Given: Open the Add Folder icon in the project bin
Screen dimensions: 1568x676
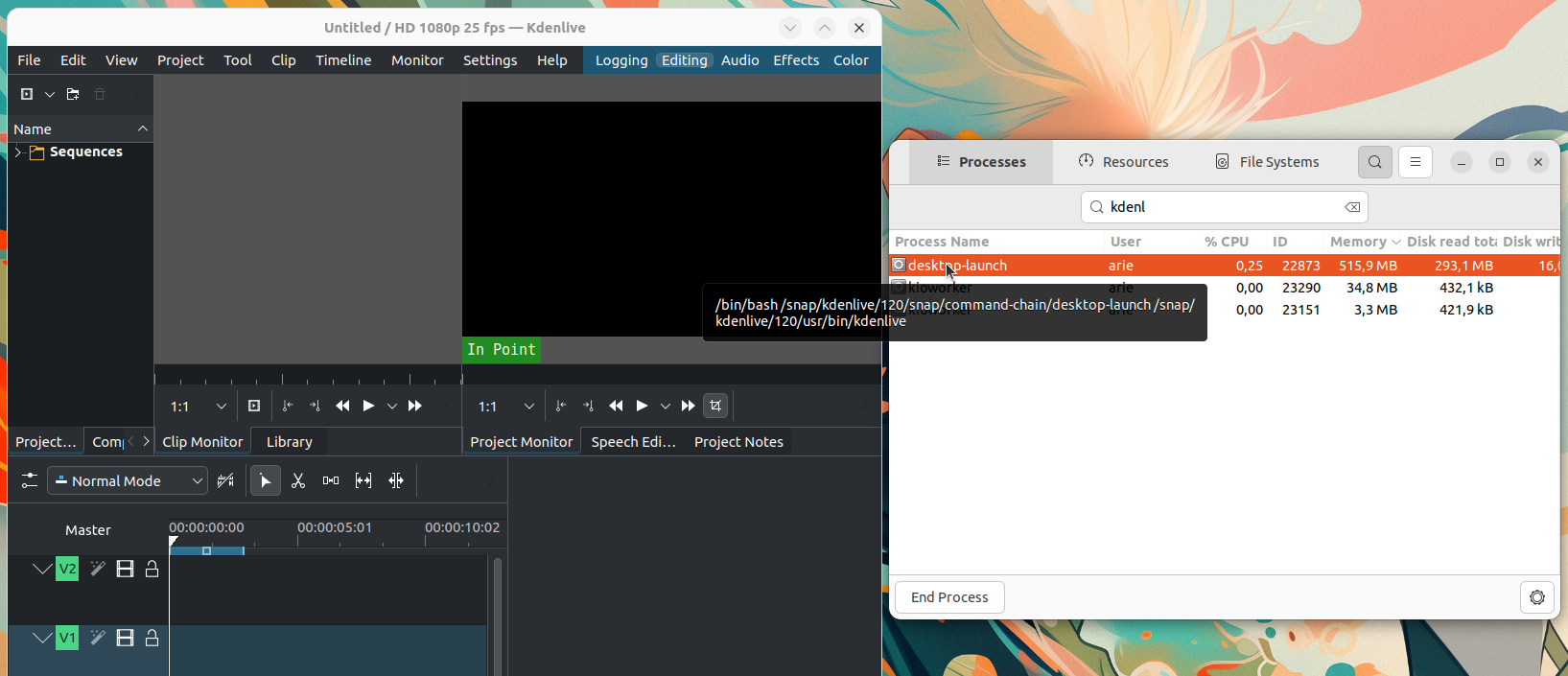Looking at the screenshot, I should click(73, 94).
